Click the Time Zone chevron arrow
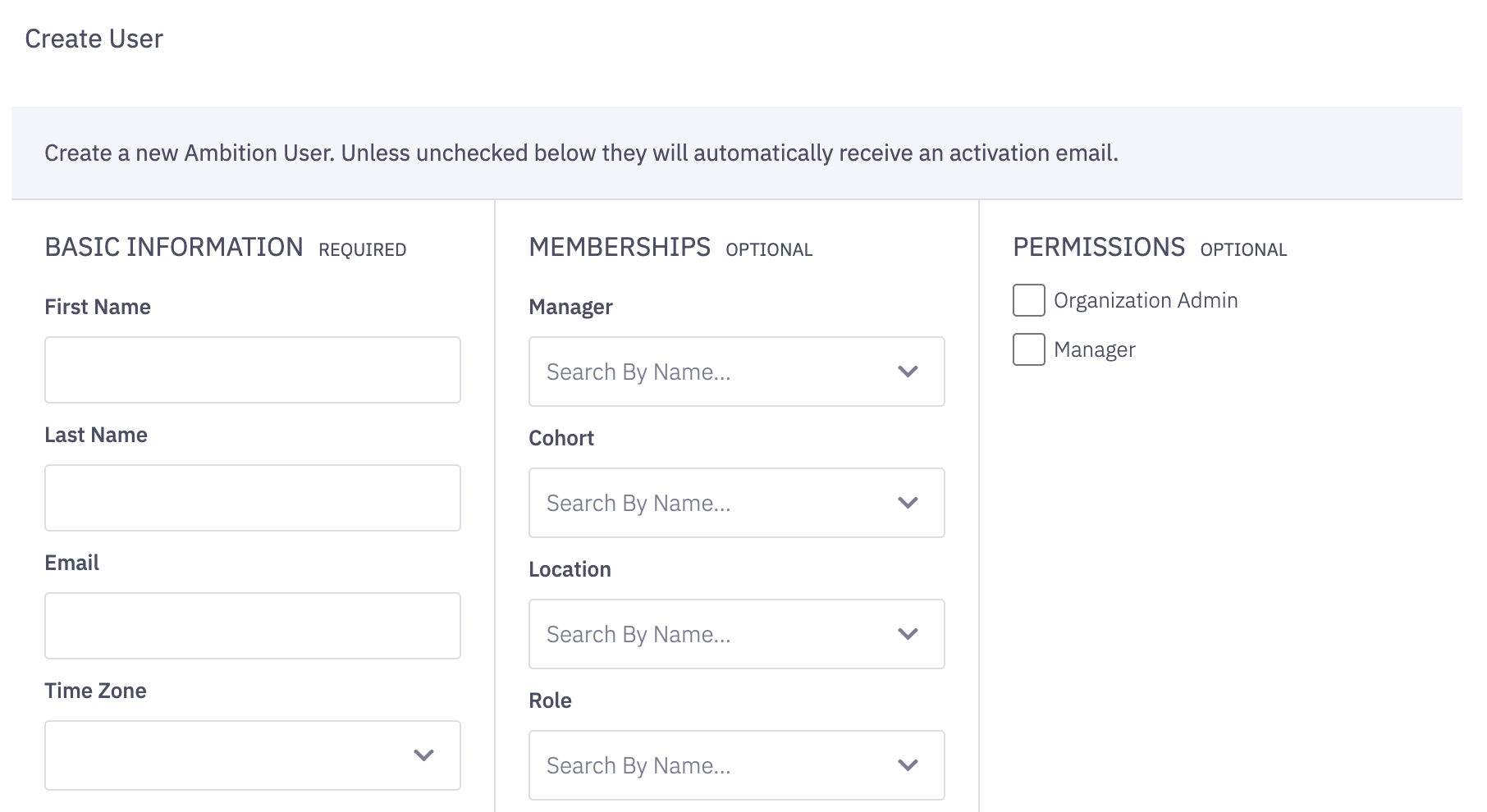The height and width of the screenshot is (812, 1487). [423, 755]
